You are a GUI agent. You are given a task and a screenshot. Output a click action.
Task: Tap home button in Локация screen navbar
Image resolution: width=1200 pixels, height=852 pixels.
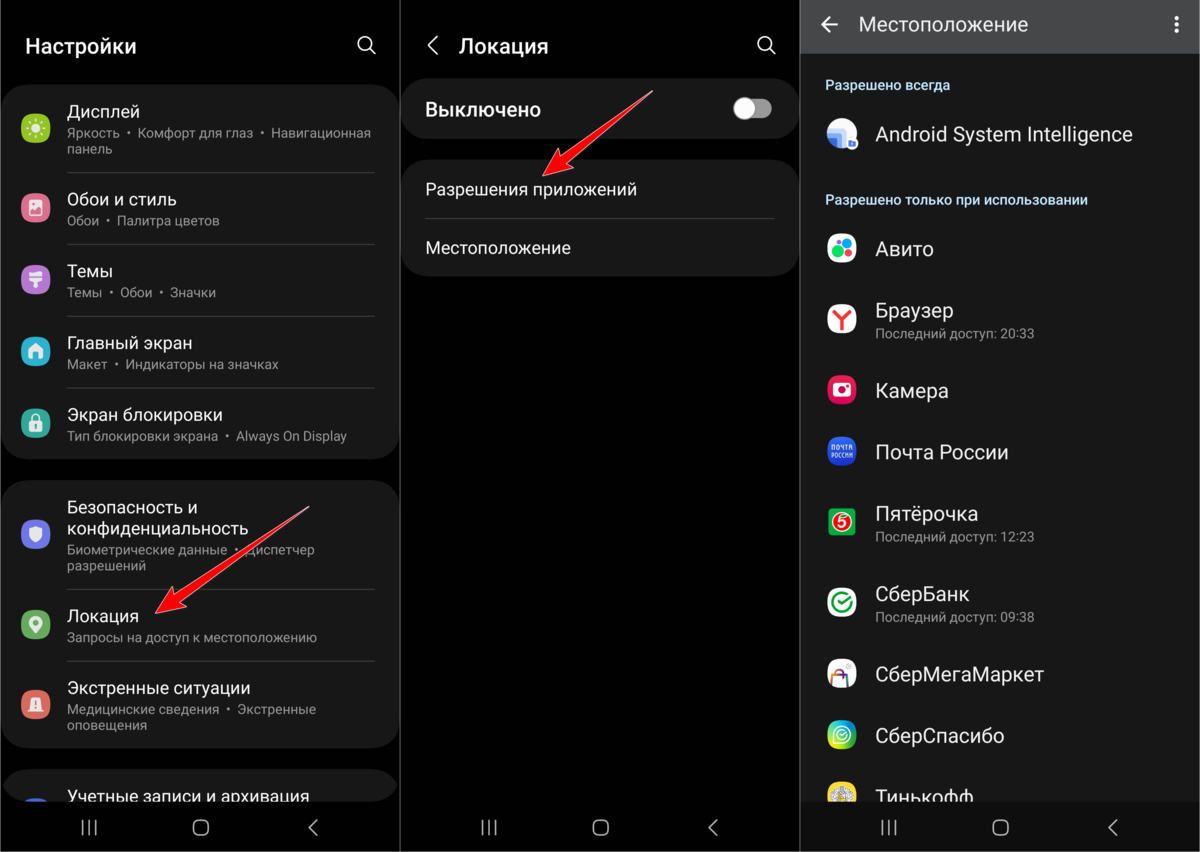click(x=600, y=827)
